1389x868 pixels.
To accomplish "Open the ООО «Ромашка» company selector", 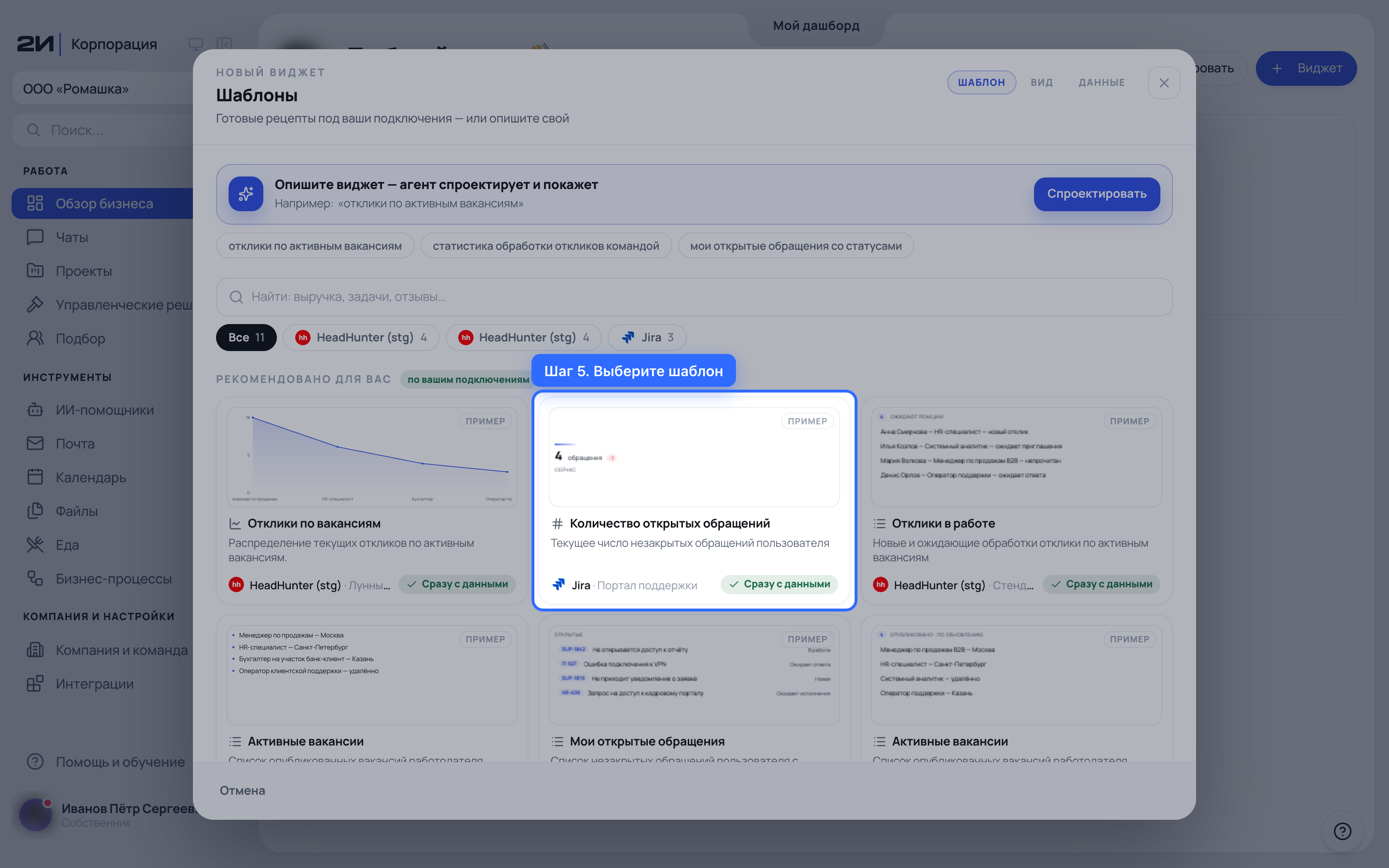I will (x=103, y=88).
